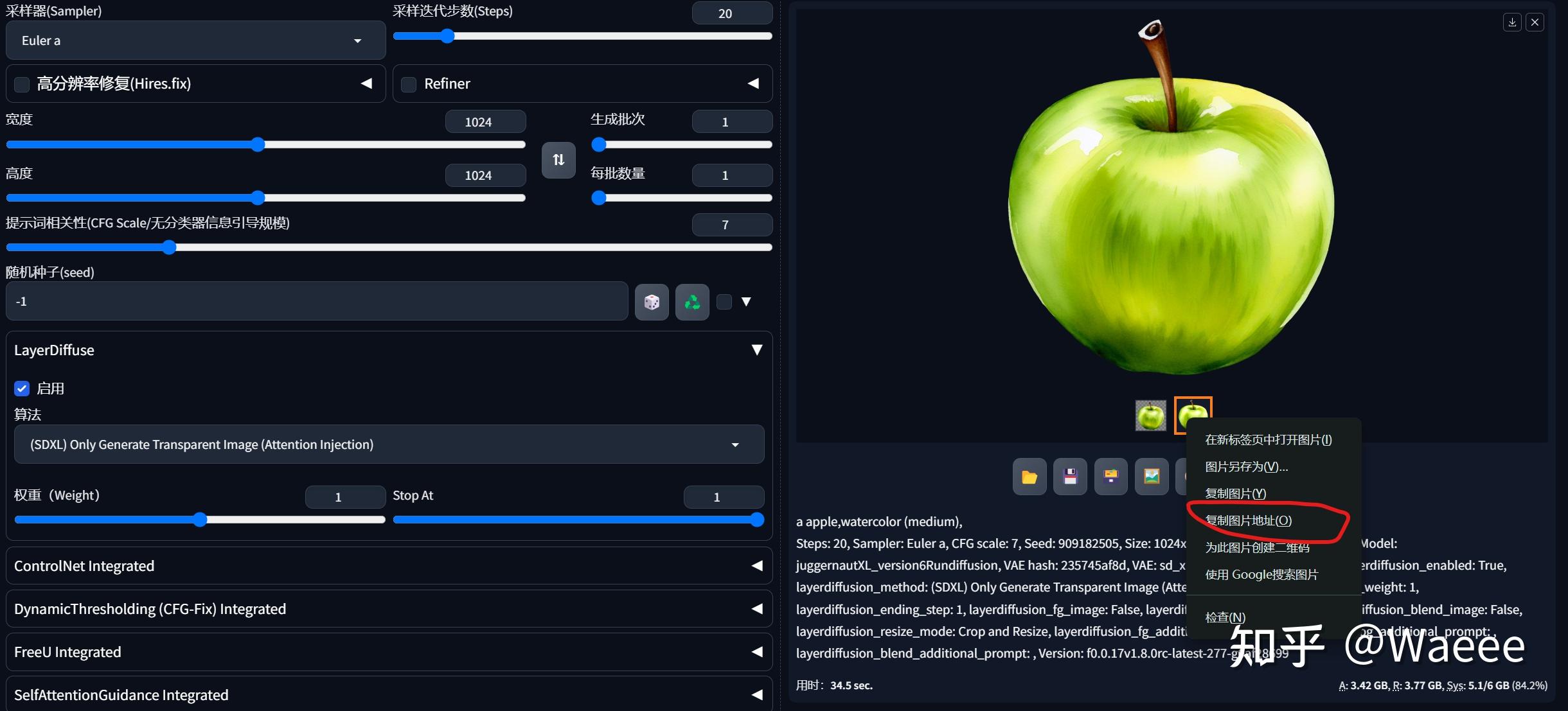Toggle the Refiner checkbox
Screen dimensions: 1568x711
click(x=409, y=84)
